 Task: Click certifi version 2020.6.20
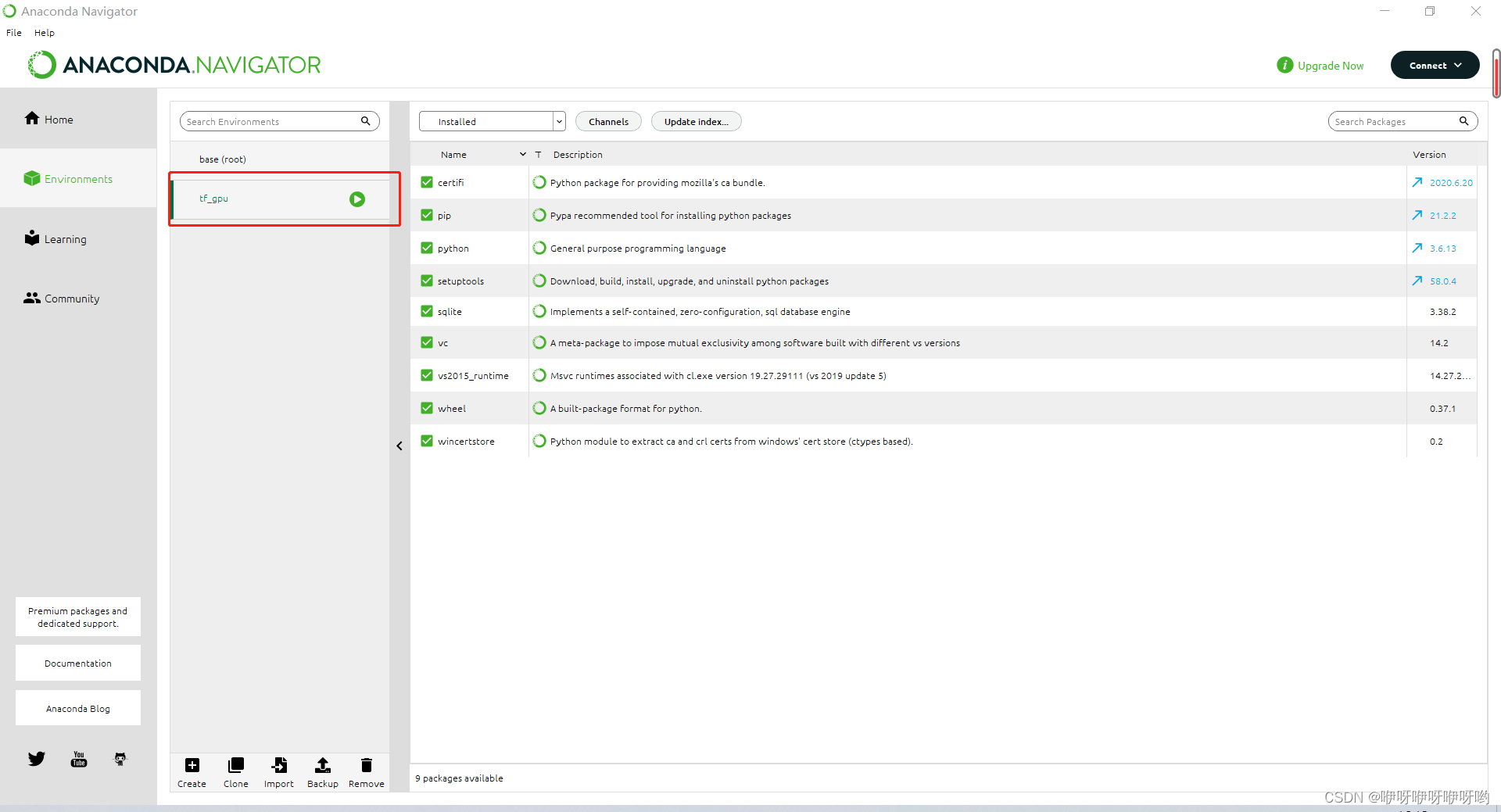pos(1451,182)
